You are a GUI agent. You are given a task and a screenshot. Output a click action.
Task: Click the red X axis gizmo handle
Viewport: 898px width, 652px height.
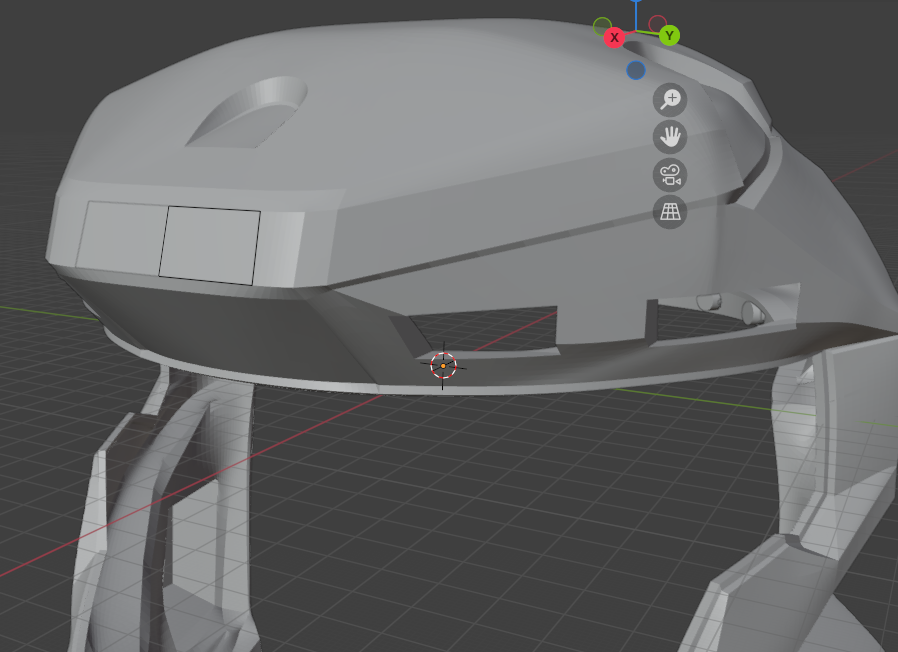(615, 38)
